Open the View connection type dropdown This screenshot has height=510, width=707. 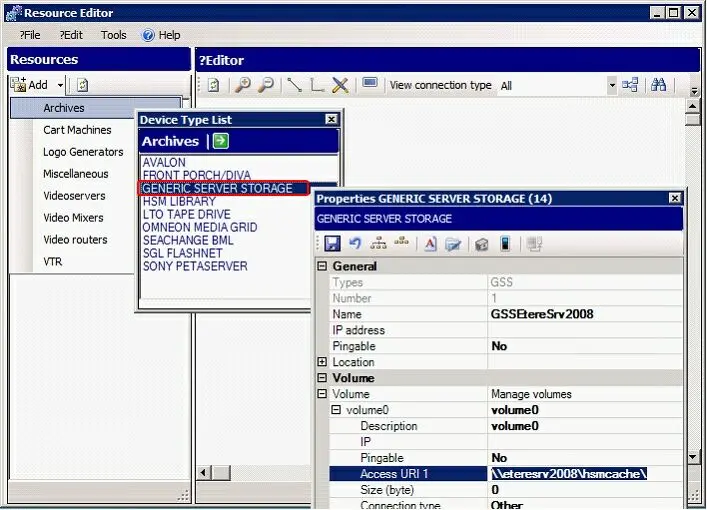(x=612, y=86)
